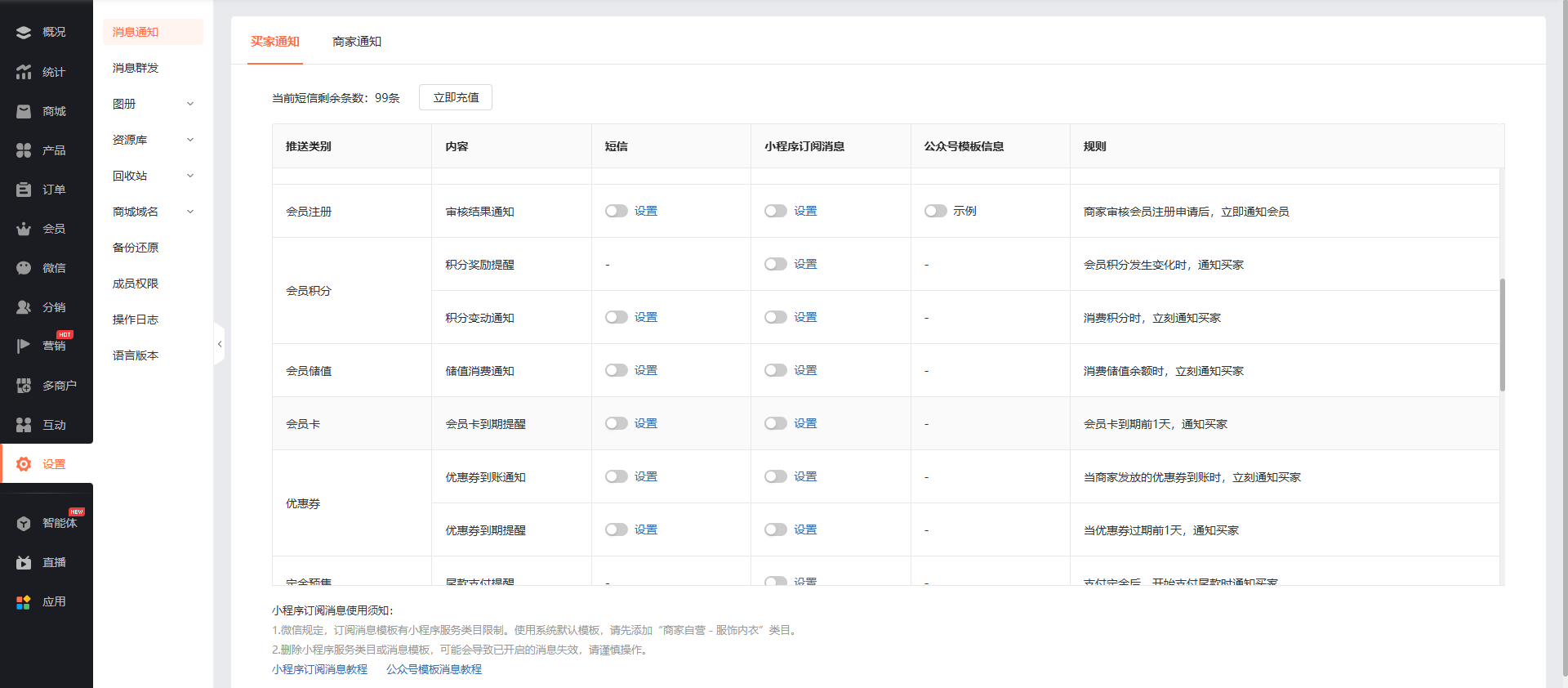Select the 订单 orders icon
Viewport: 1568px width, 688px height.
[x=24, y=190]
